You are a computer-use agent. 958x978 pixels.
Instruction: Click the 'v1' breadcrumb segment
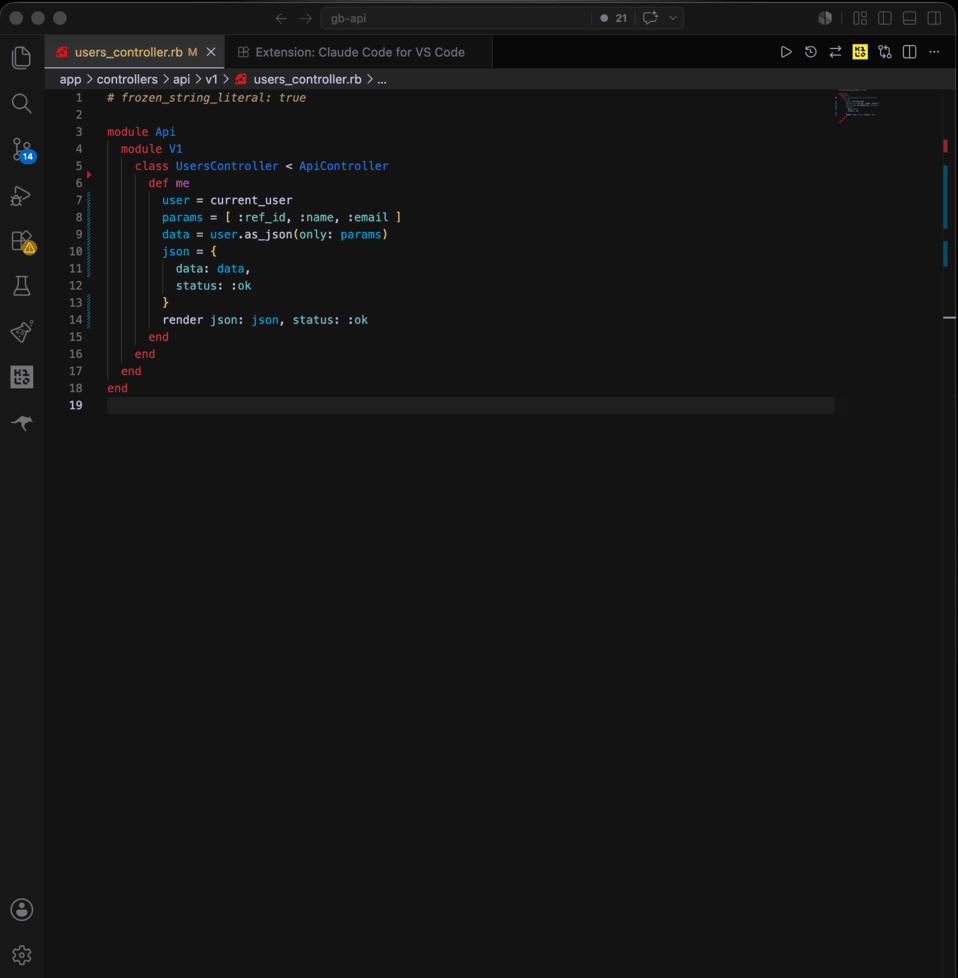[211, 79]
